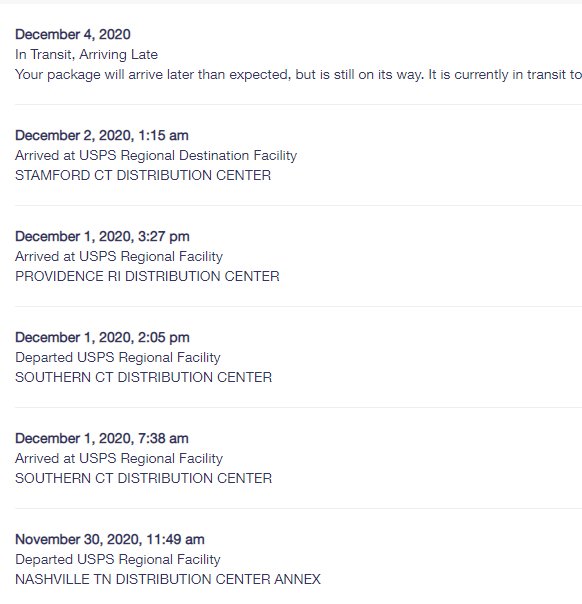Image resolution: width=582 pixels, height=604 pixels.
Task: Click NASHVILLE TN DISTRIBUTION CENTER ANNEX location
Action: pos(168,579)
